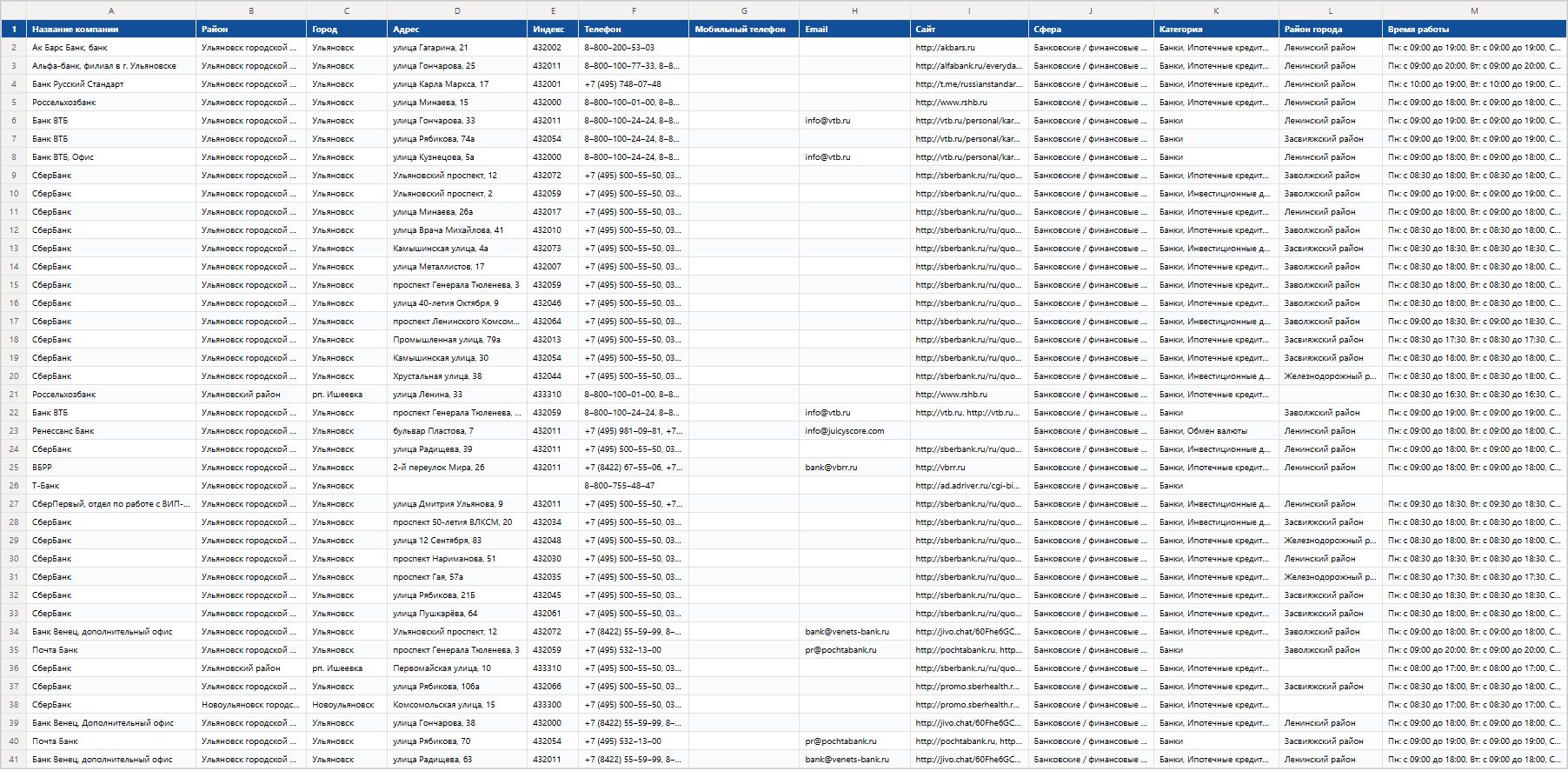Click address '2-й переулок Мира, 26'
The height and width of the screenshot is (784, 1568).
point(457,468)
